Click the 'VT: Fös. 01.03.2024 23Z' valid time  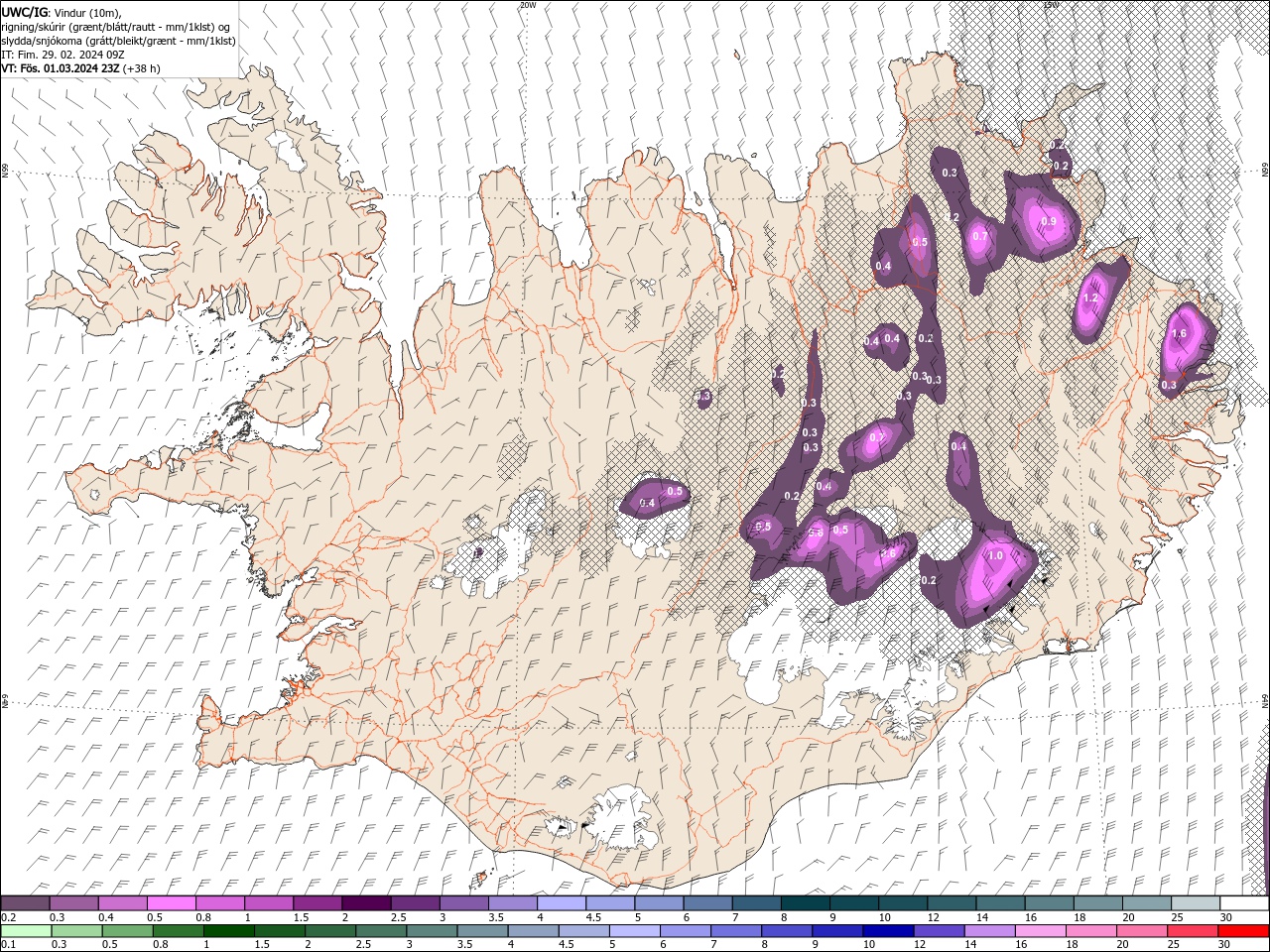(61, 68)
